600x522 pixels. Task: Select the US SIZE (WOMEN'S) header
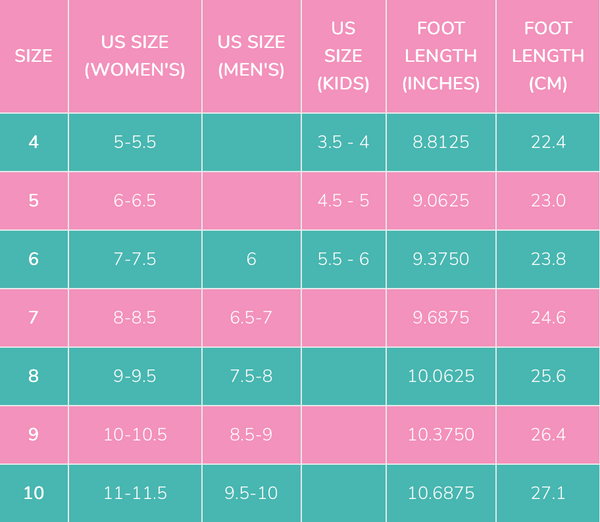coord(135,56)
